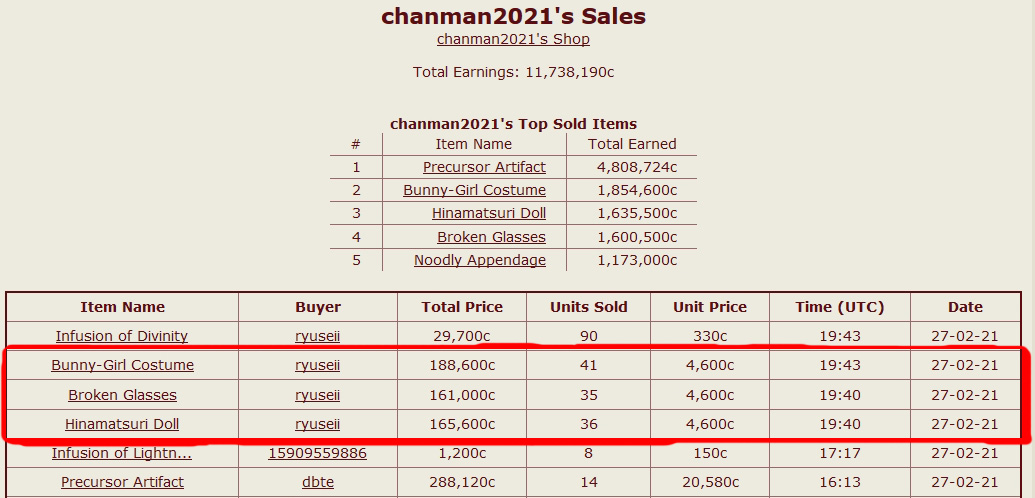Viewport: 1035px width, 498px height.
Task: Open Hinamatsuri Doll in sales table
Action: [x=122, y=424]
